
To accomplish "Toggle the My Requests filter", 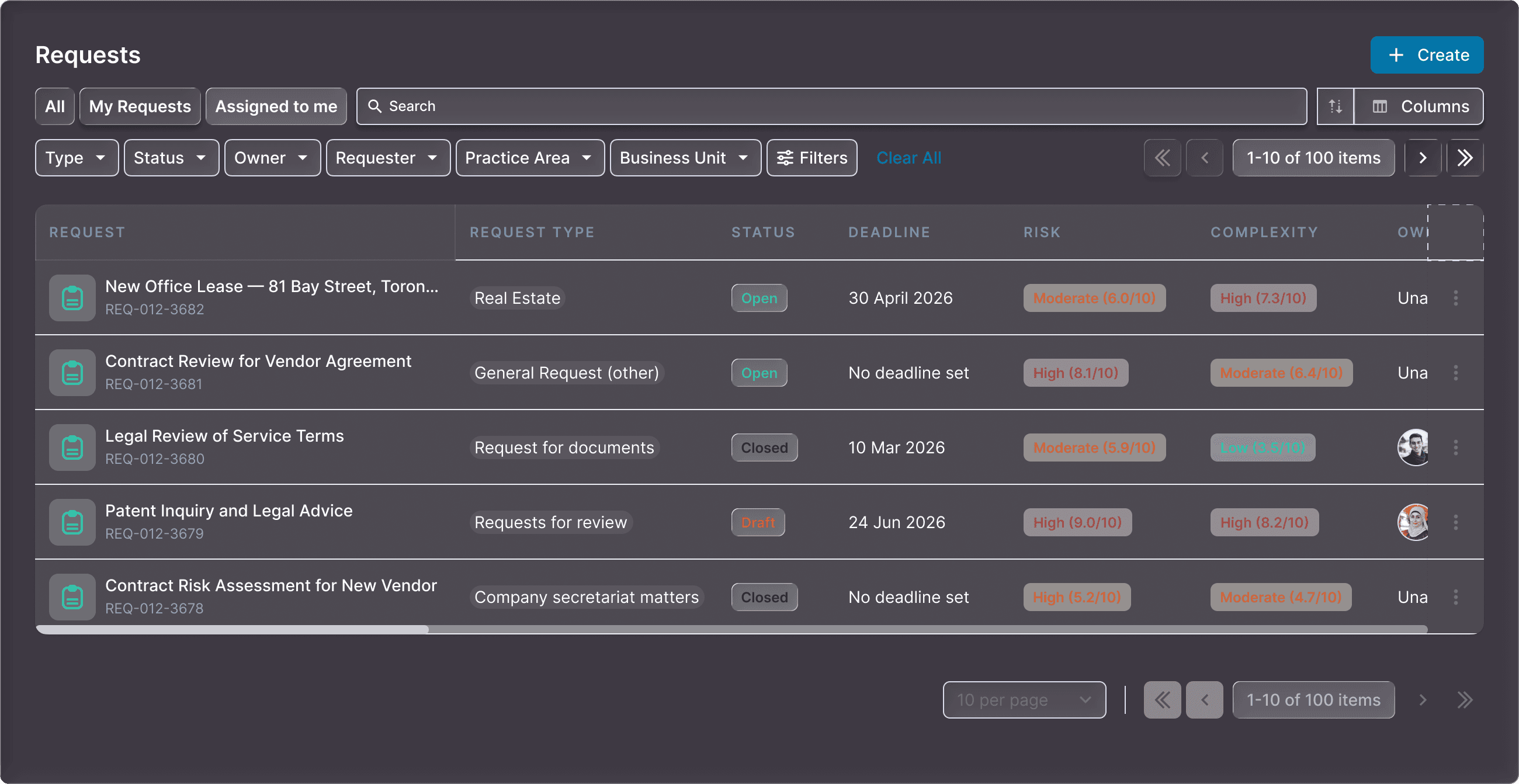I will [140, 106].
